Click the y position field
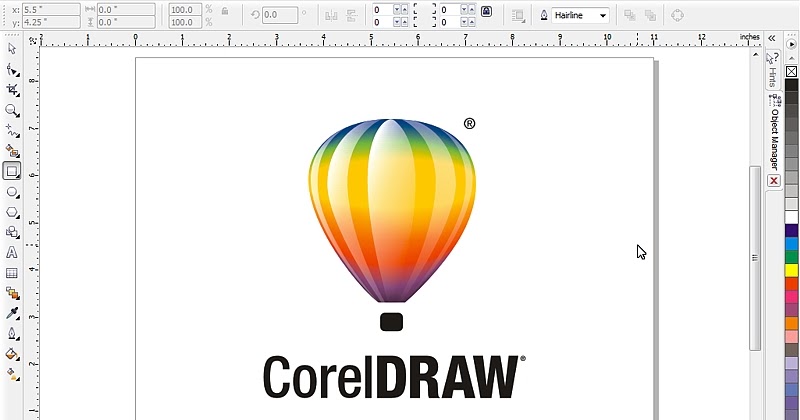The image size is (800, 420). click(51, 22)
